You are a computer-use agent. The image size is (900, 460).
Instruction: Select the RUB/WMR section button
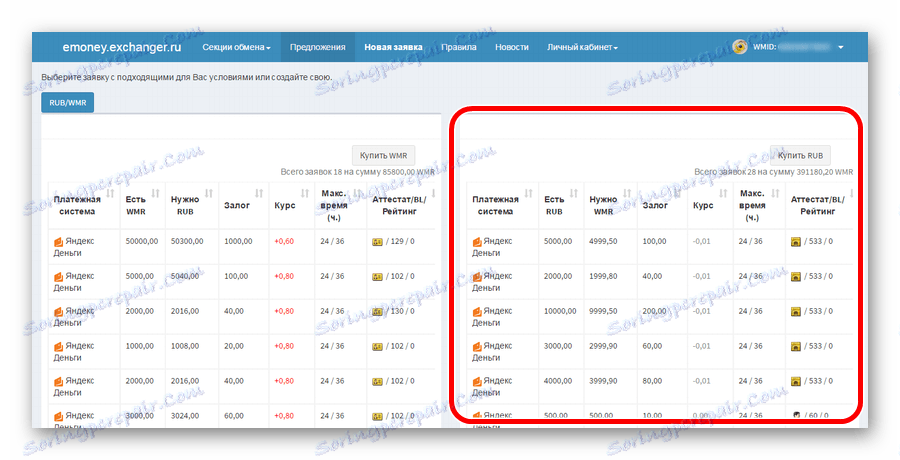pos(68,103)
